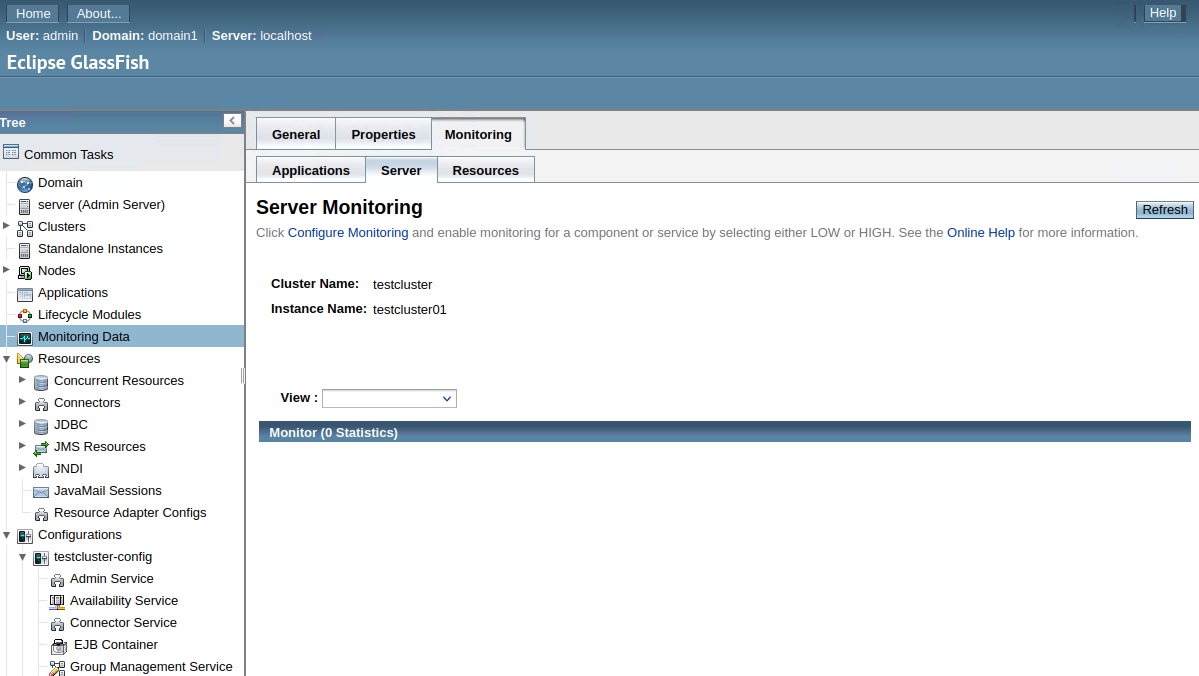The width and height of the screenshot is (1199, 676).
Task: Click the Standalone Instances icon
Action: [x=24, y=250]
